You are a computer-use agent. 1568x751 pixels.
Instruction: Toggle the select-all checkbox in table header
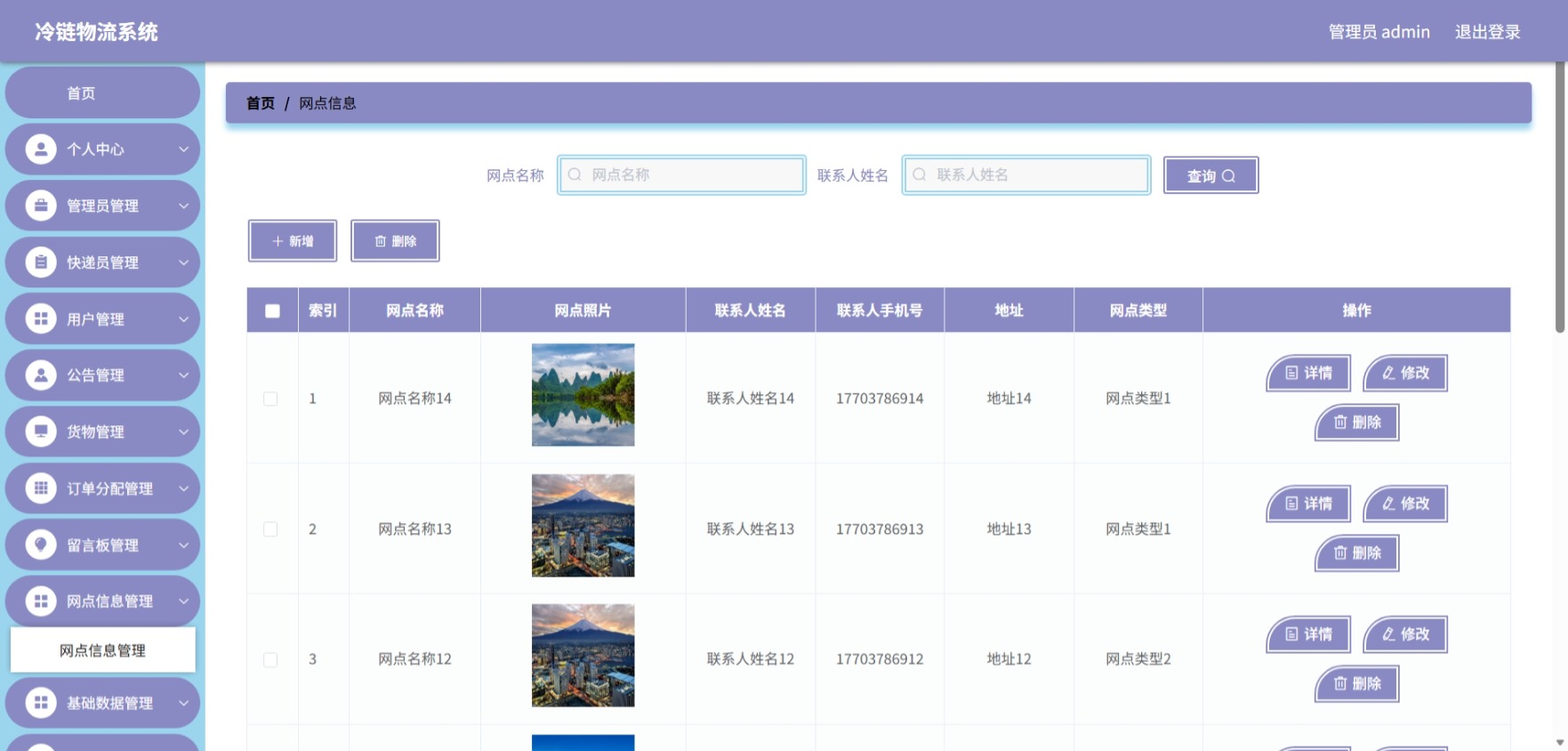272,311
